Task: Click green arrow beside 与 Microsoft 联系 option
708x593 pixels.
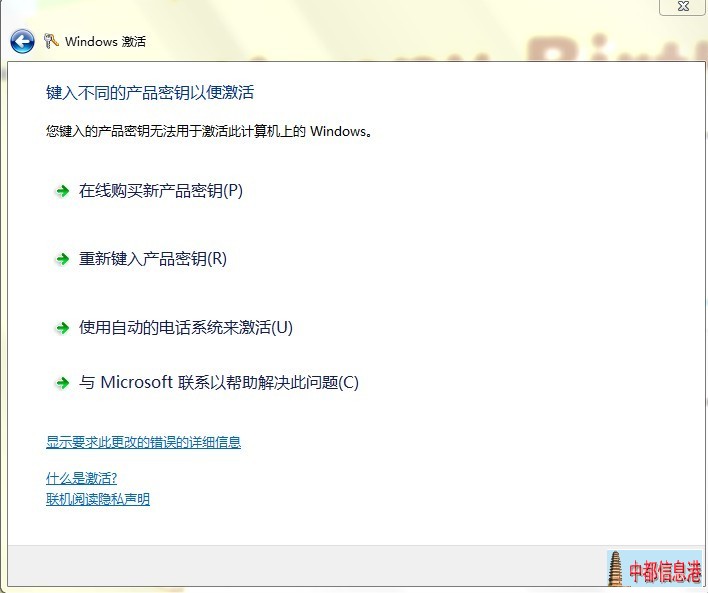Action: (x=62, y=383)
